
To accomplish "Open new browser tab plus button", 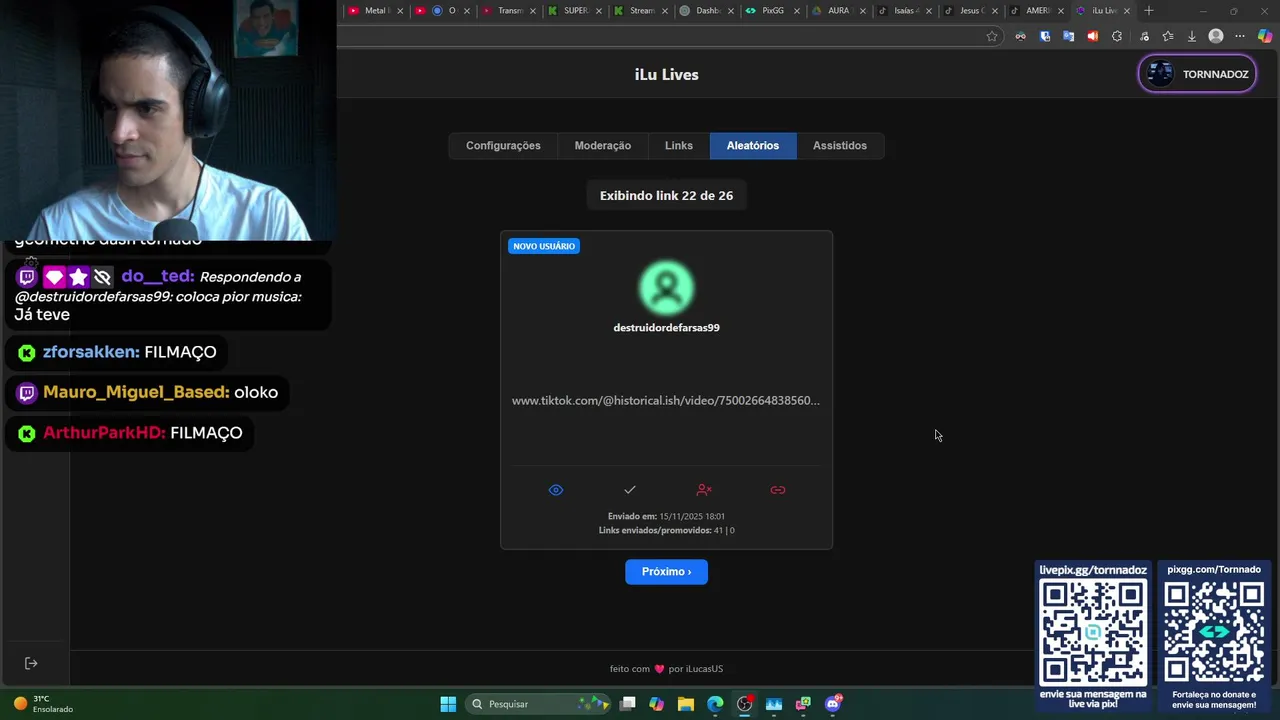I will point(1149,11).
